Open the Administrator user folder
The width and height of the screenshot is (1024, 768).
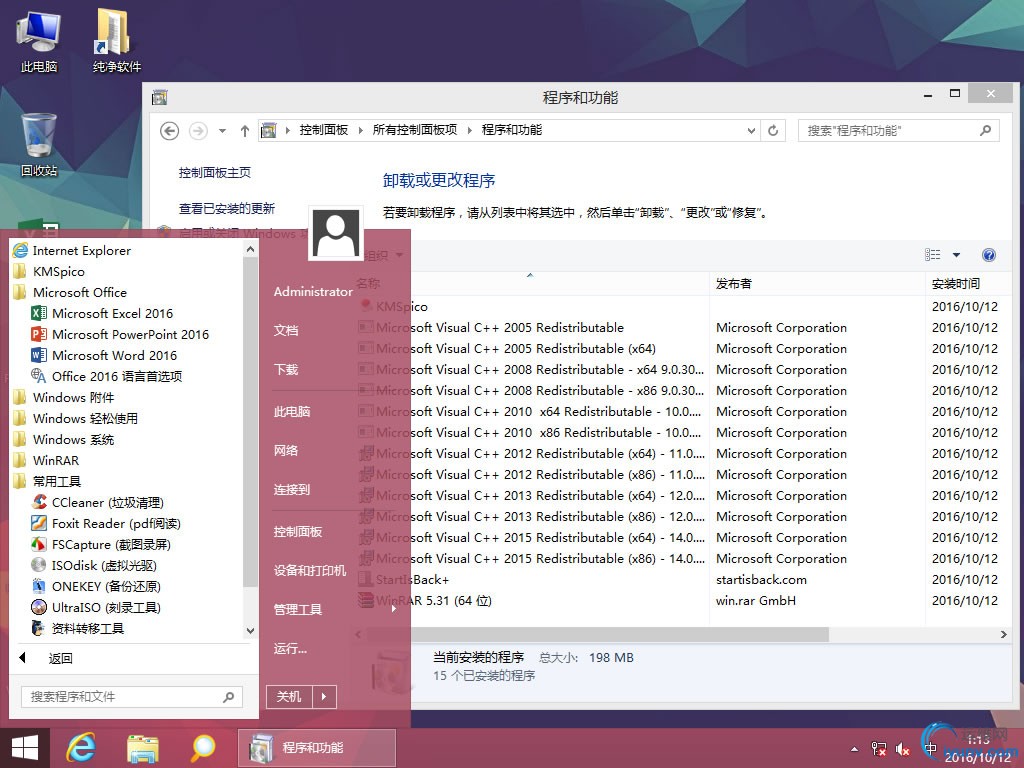[x=313, y=292]
